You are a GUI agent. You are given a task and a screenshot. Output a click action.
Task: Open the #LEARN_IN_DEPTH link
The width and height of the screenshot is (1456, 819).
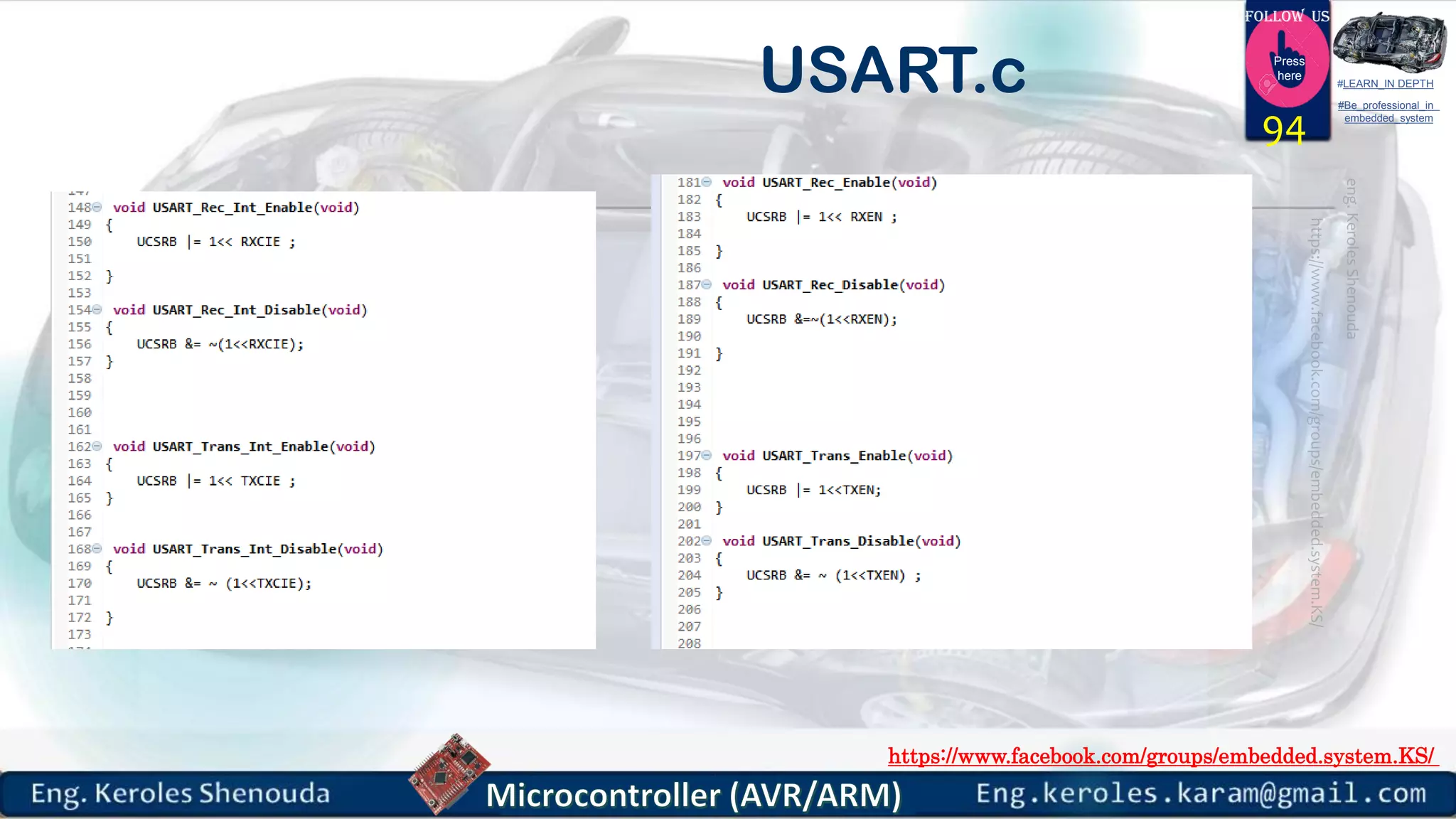[x=1385, y=84]
